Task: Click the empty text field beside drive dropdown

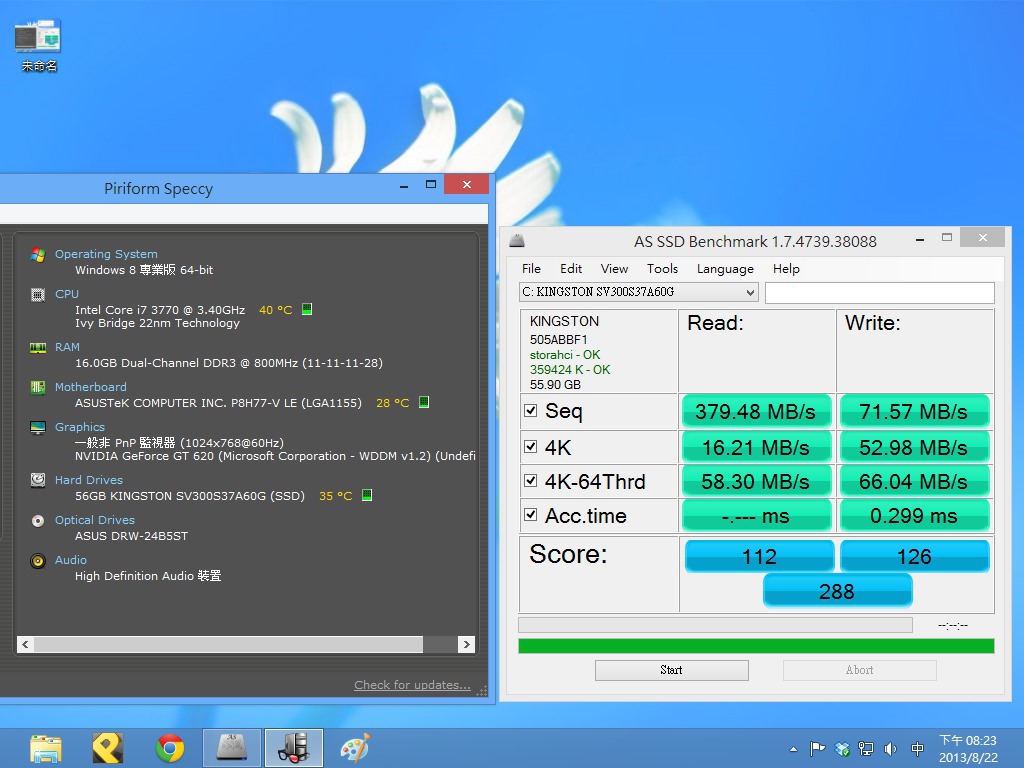Action: [880, 292]
